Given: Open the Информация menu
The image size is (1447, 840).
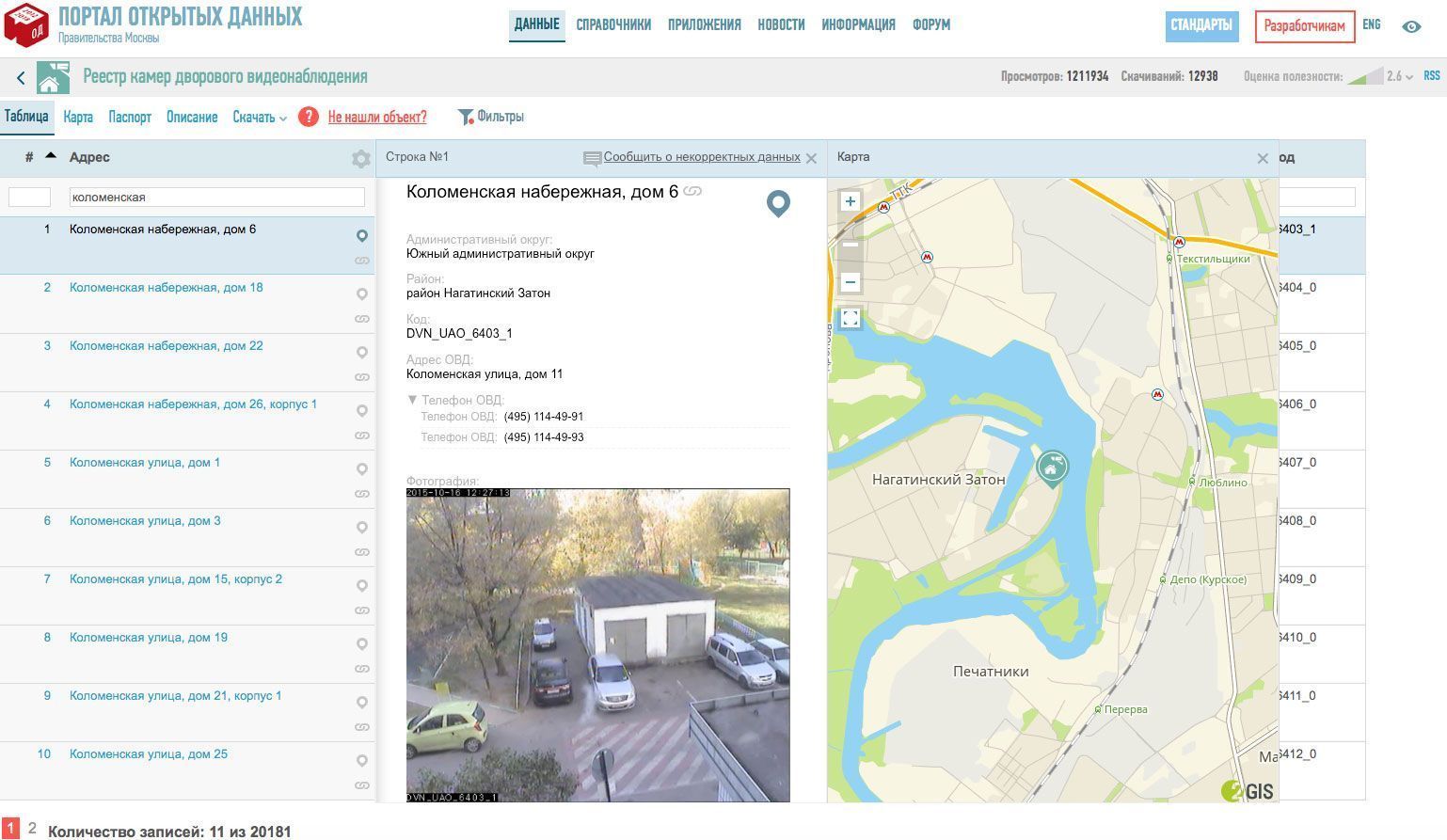Looking at the screenshot, I should pyautogui.click(x=858, y=25).
